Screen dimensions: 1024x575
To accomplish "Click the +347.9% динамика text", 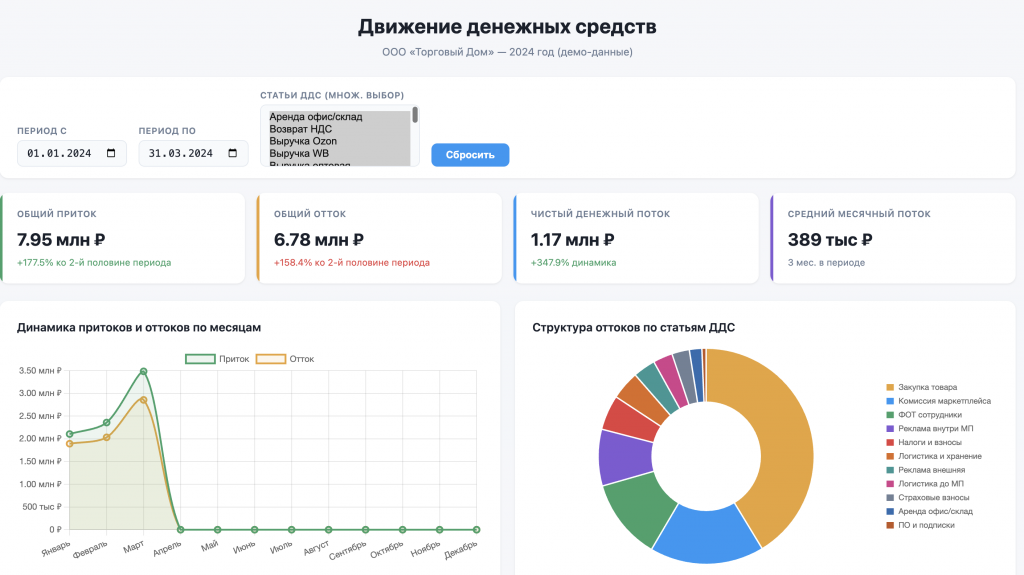I will pos(573,263).
